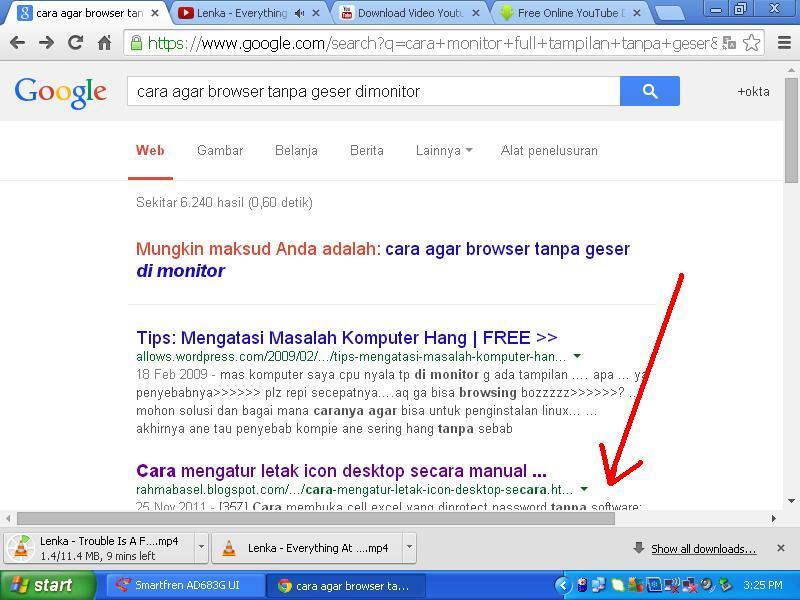Click the VLC cone icon for Lenka - Everything At download
This screenshot has height=600, width=800.
tap(229, 548)
